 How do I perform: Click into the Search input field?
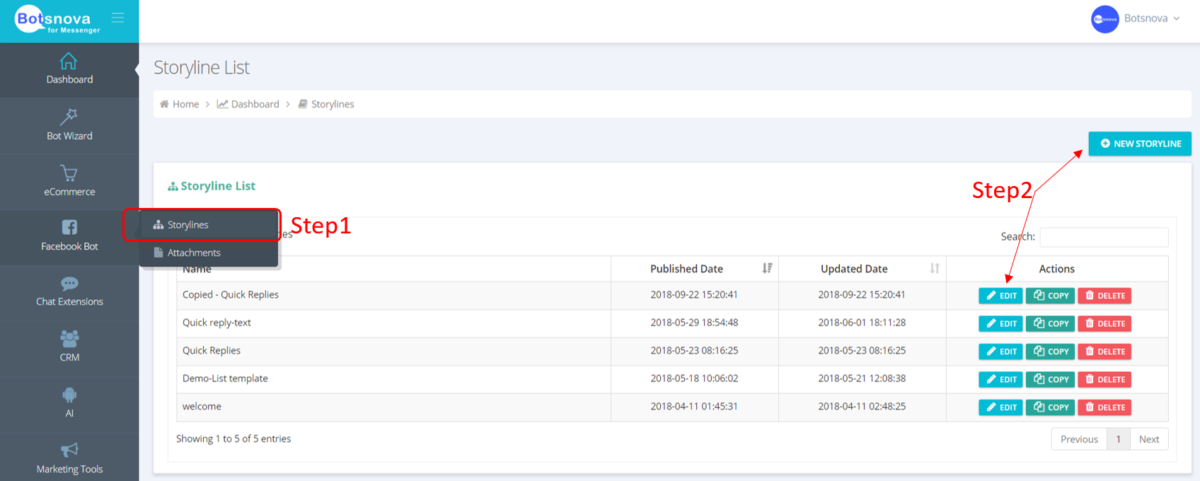pos(1103,237)
